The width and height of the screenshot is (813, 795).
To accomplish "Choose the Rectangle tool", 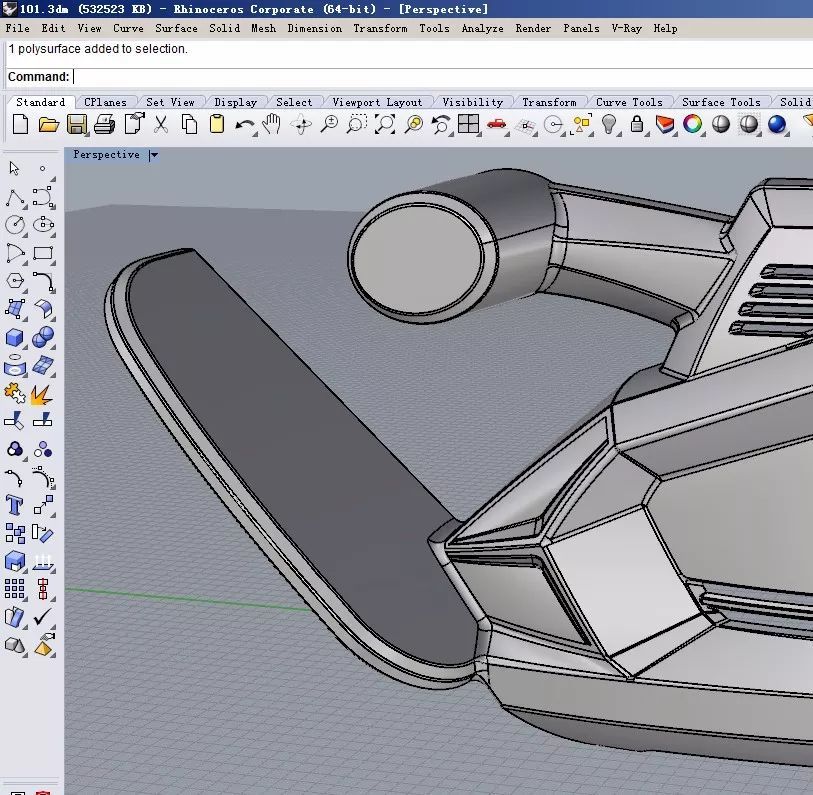I will coord(43,253).
